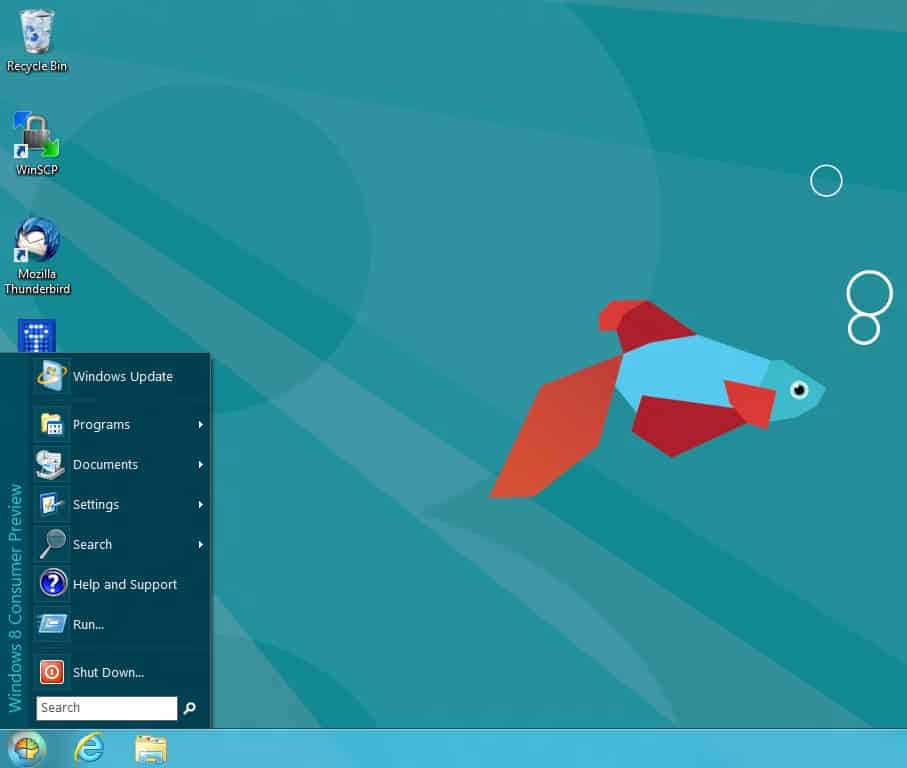This screenshot has width=907, height=768.
Task: Select the blue T icon above Start menu
Action: point(36,335)
